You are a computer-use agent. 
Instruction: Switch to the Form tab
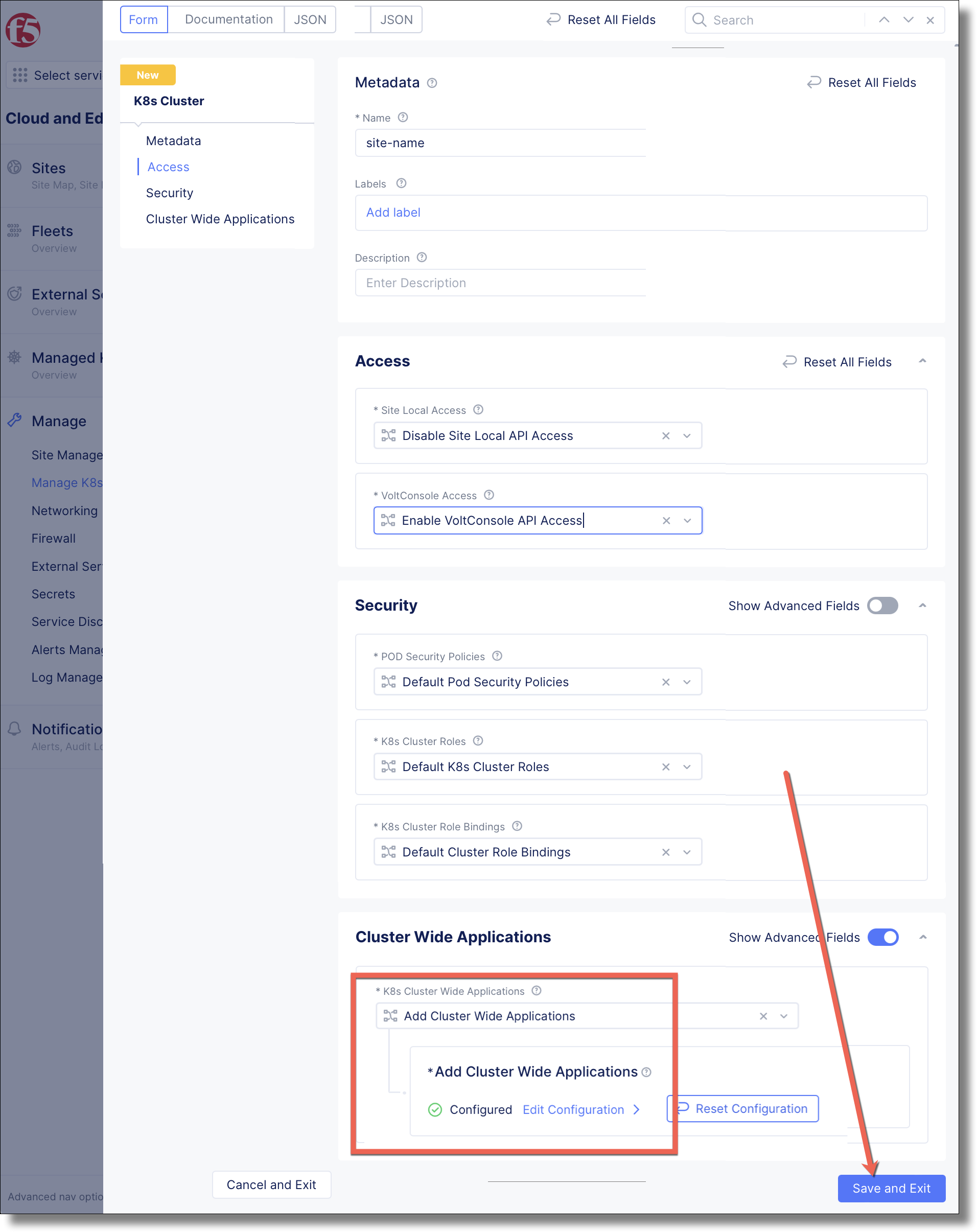tap(144, 19)
